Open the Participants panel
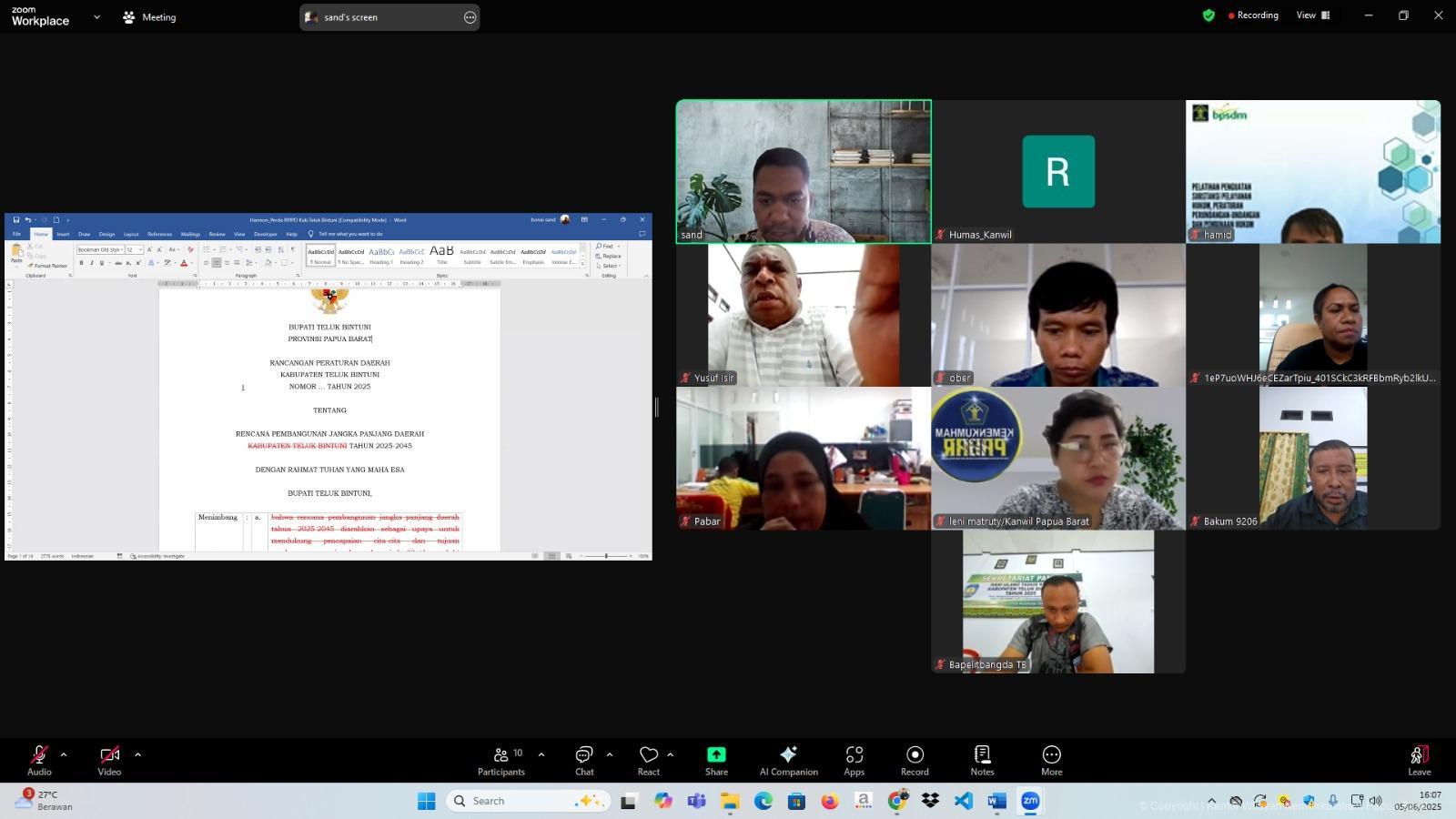Viewport: 1456px width, 819px height. pyautogui.click(x=501, y=761)
